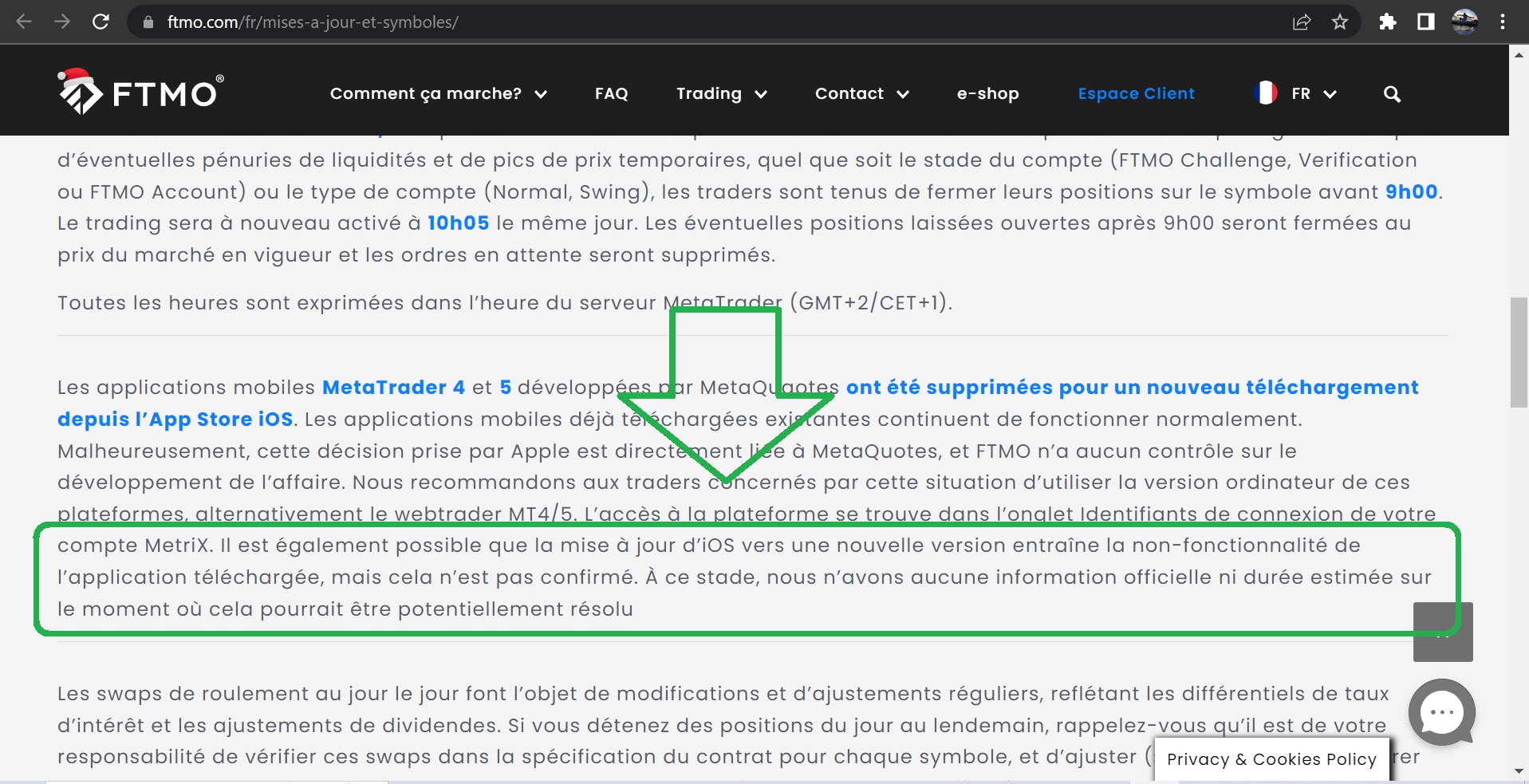Open the live chat bubble

[x=1441, y=711]
